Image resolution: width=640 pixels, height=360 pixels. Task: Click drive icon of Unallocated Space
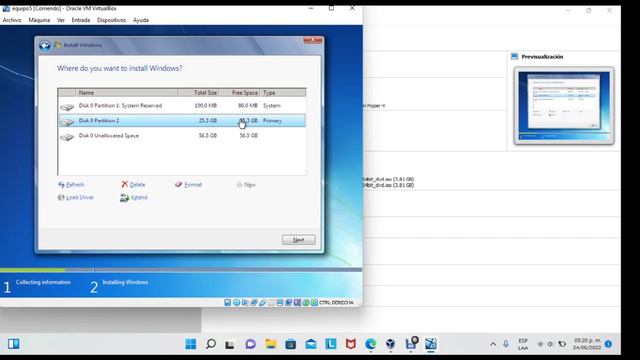[x=67, y=137]
